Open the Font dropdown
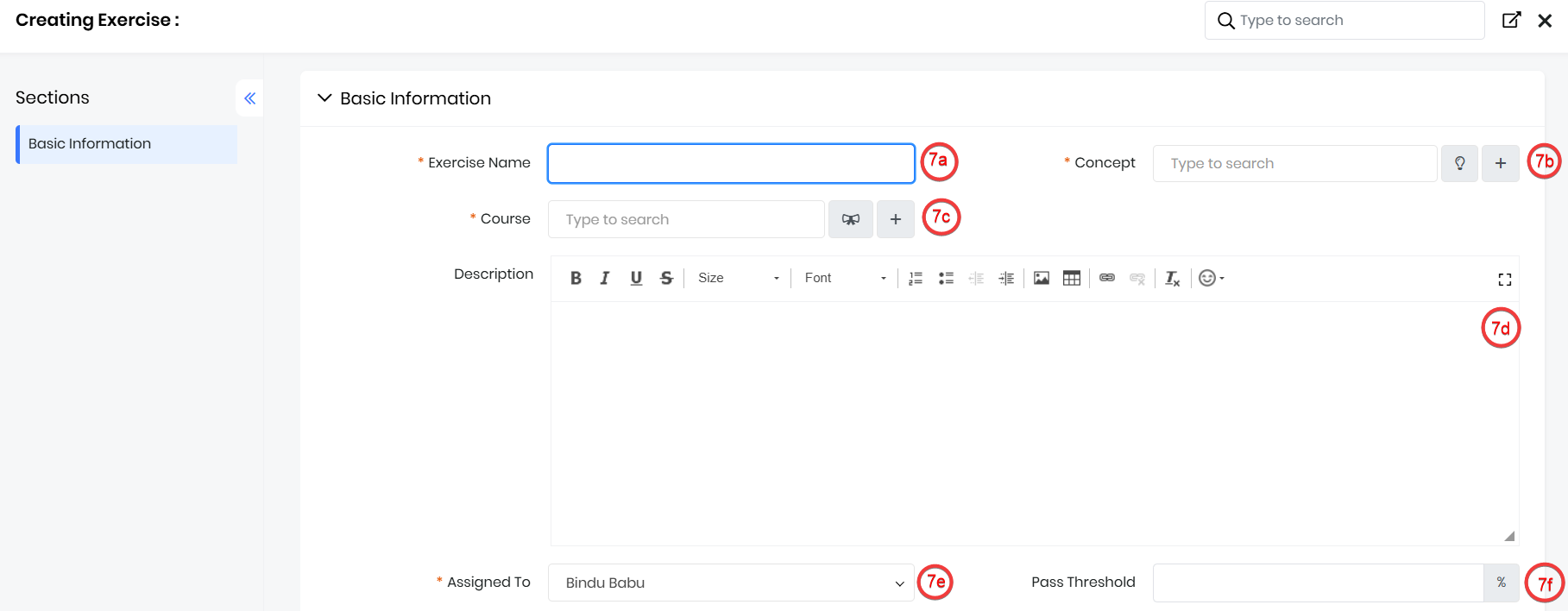Image resolution: width=1568 pixels, height=611 pixels. (845, 278)
